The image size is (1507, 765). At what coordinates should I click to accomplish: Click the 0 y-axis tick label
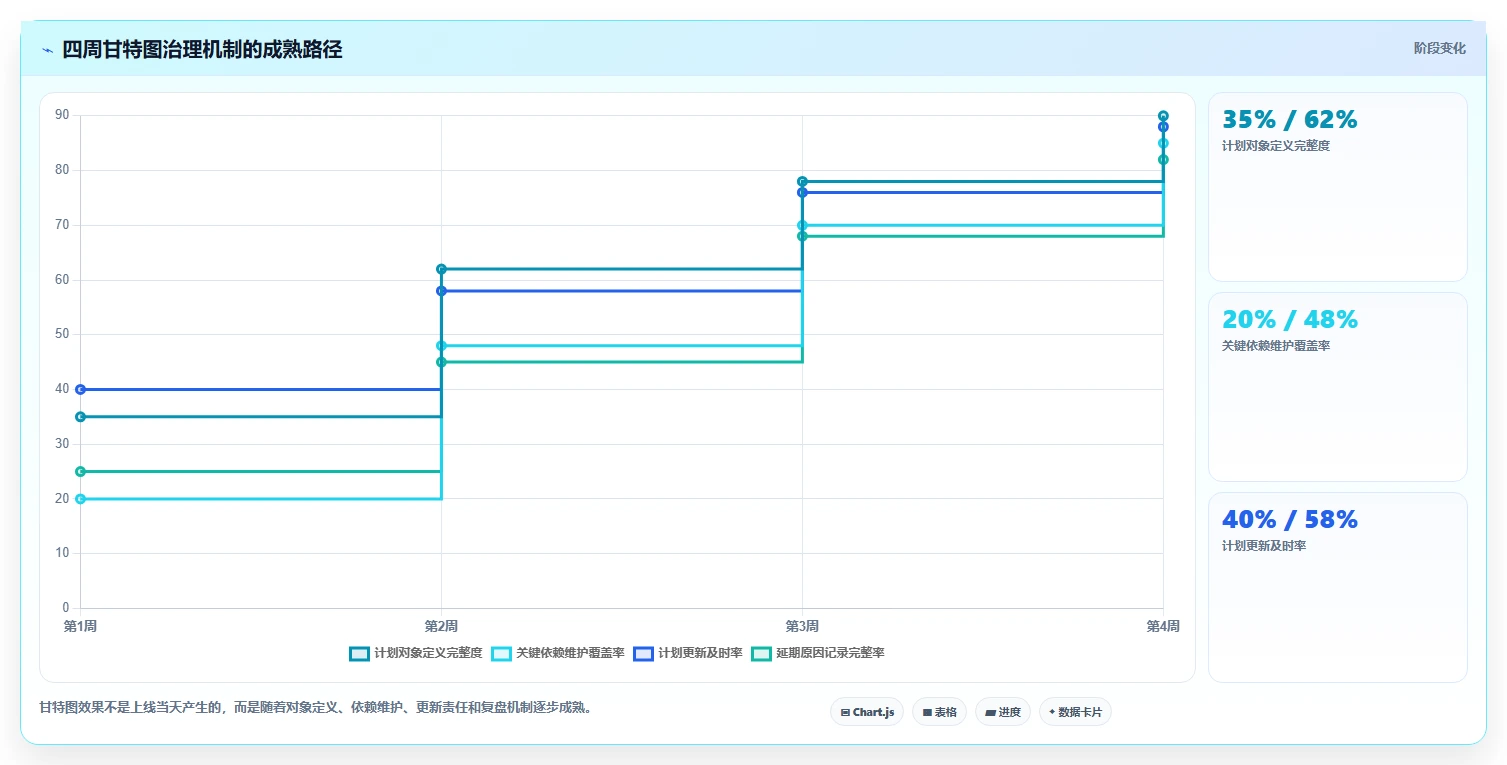66,608
